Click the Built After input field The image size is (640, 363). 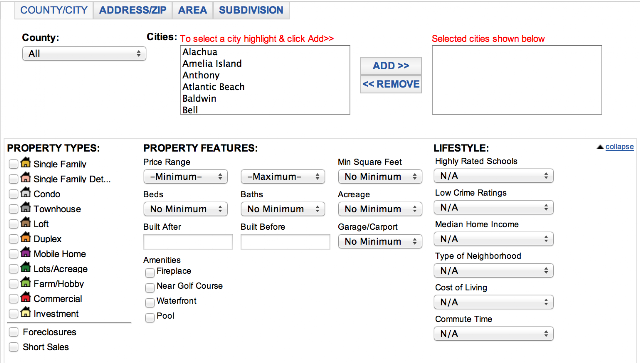pyautogui.click(x=188, y=242)
